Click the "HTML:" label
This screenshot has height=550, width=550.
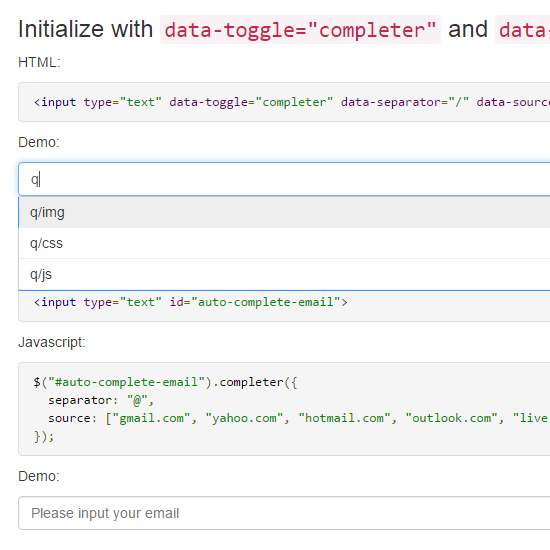pos(39,62)
